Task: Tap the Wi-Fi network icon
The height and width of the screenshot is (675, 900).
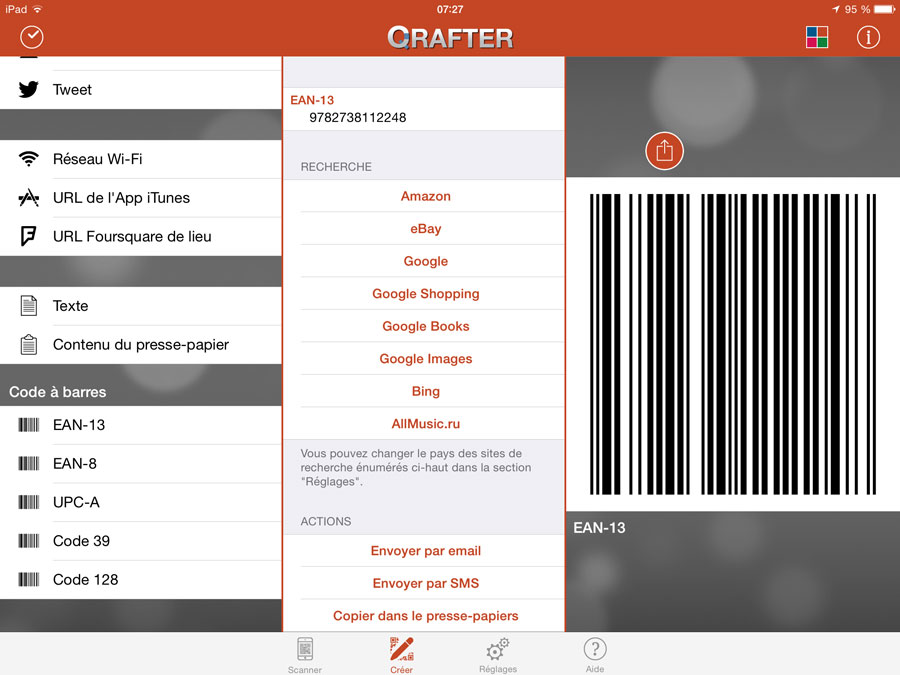Action: pyautogui.click(x=29, y=159)
